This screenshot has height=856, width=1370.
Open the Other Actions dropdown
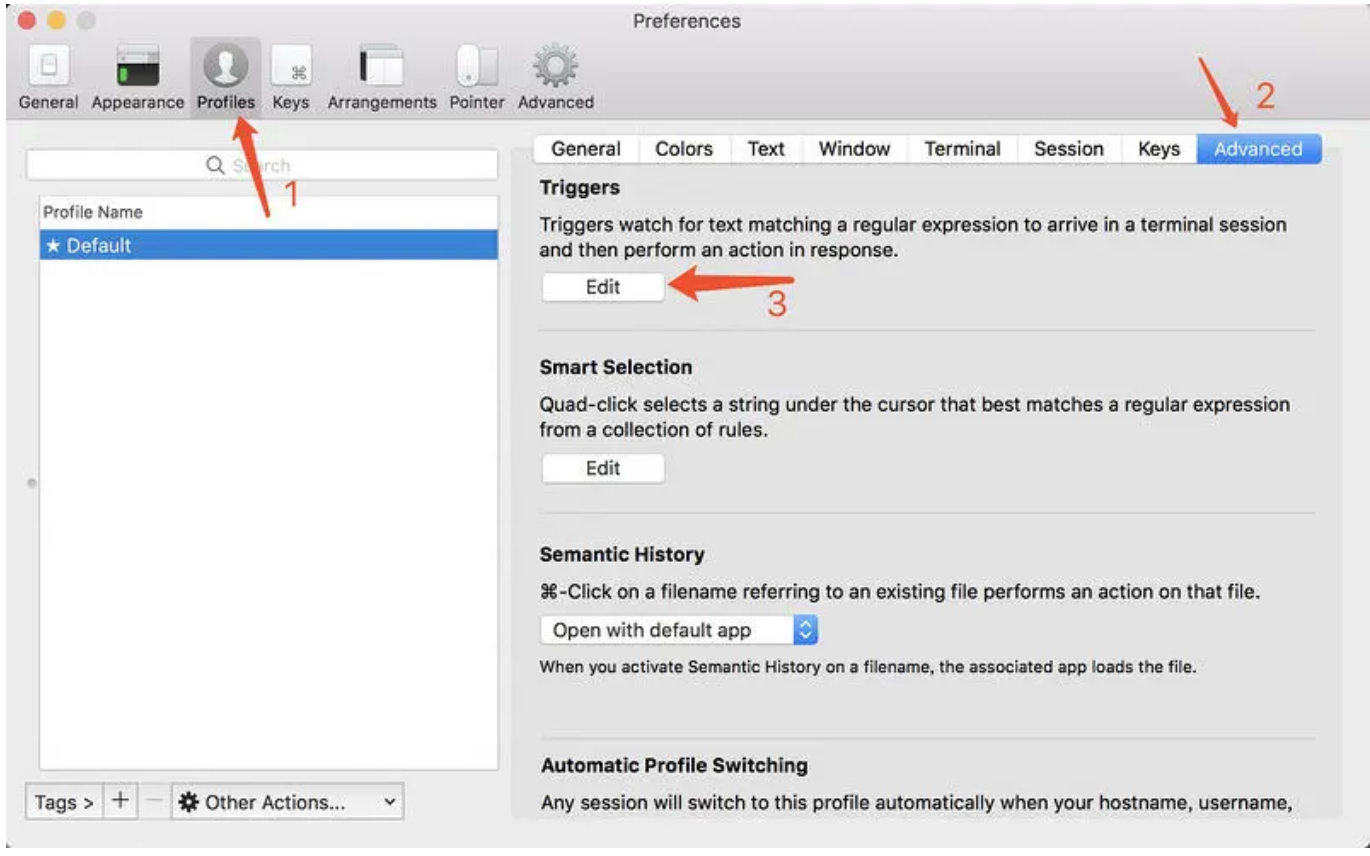[287, 801]
